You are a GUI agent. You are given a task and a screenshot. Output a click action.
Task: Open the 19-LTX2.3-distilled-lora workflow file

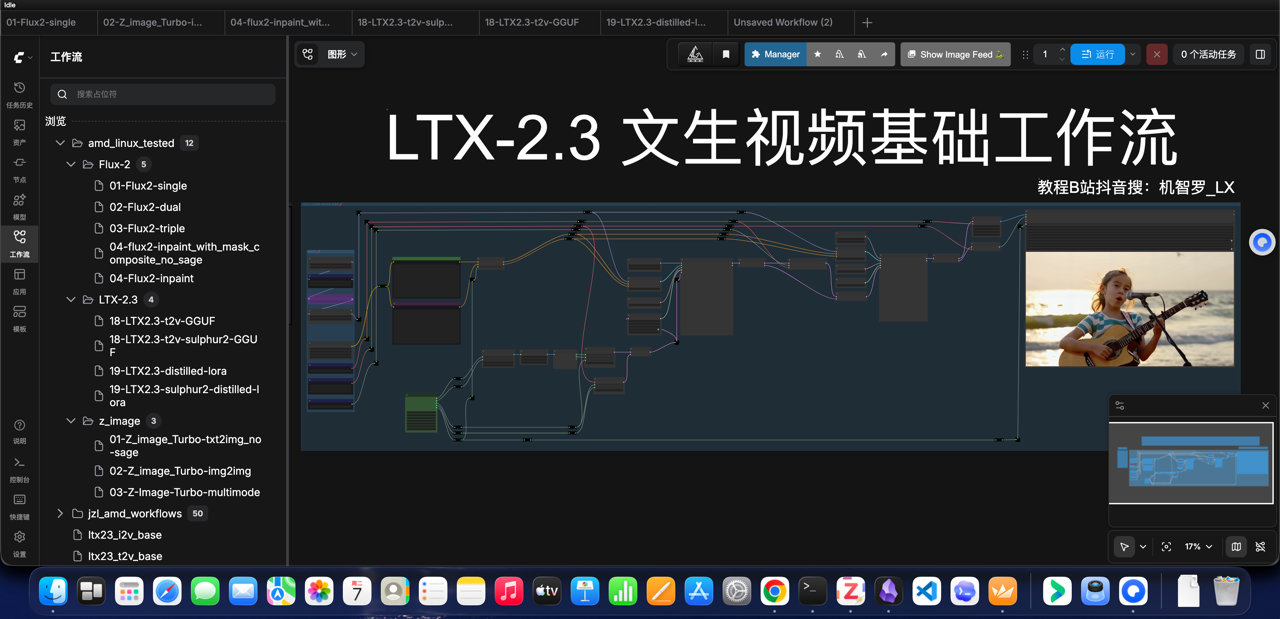pos(168,370)
